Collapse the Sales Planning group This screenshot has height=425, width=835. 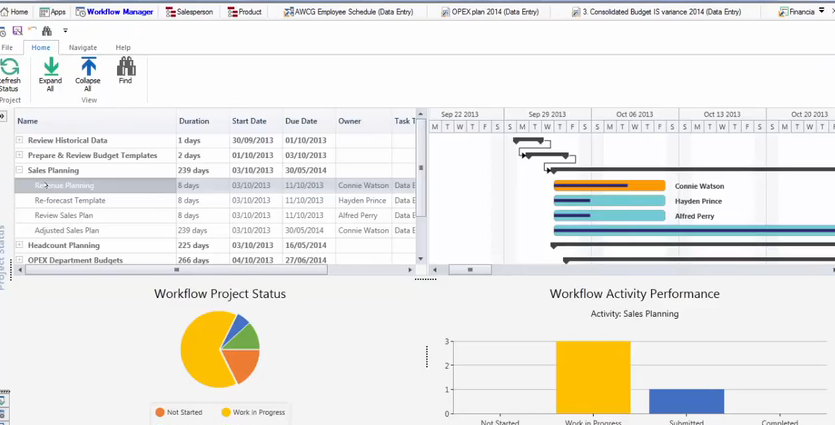point(19,170)
